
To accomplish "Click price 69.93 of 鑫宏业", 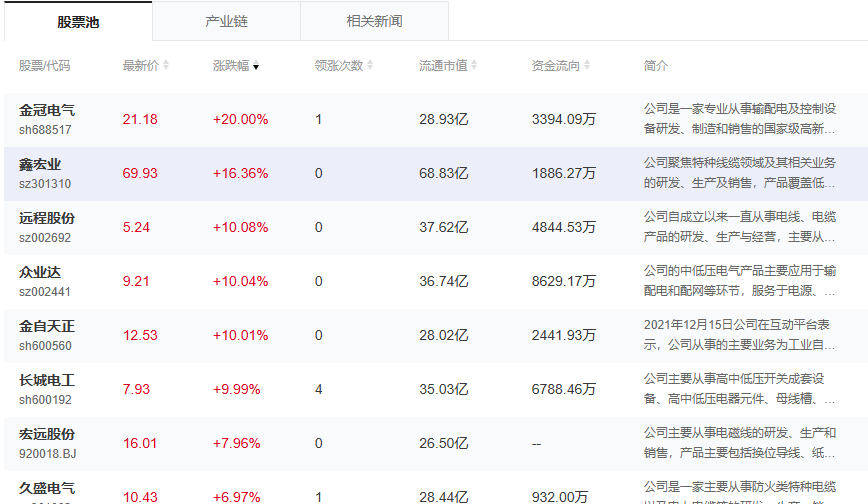I will (140, 173).
